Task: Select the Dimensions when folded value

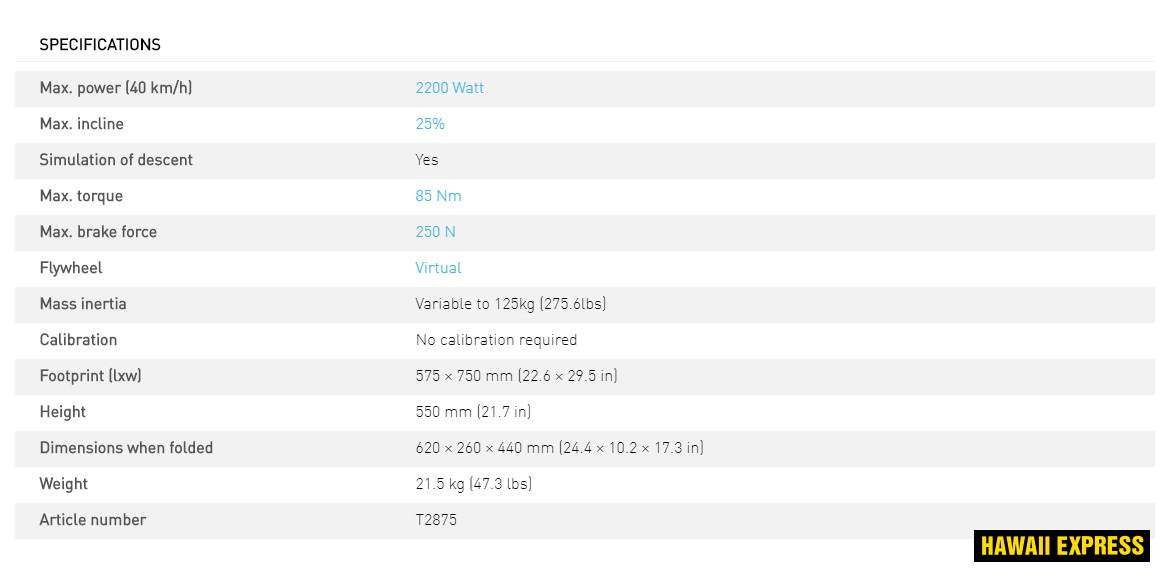Action: [559, 448]
